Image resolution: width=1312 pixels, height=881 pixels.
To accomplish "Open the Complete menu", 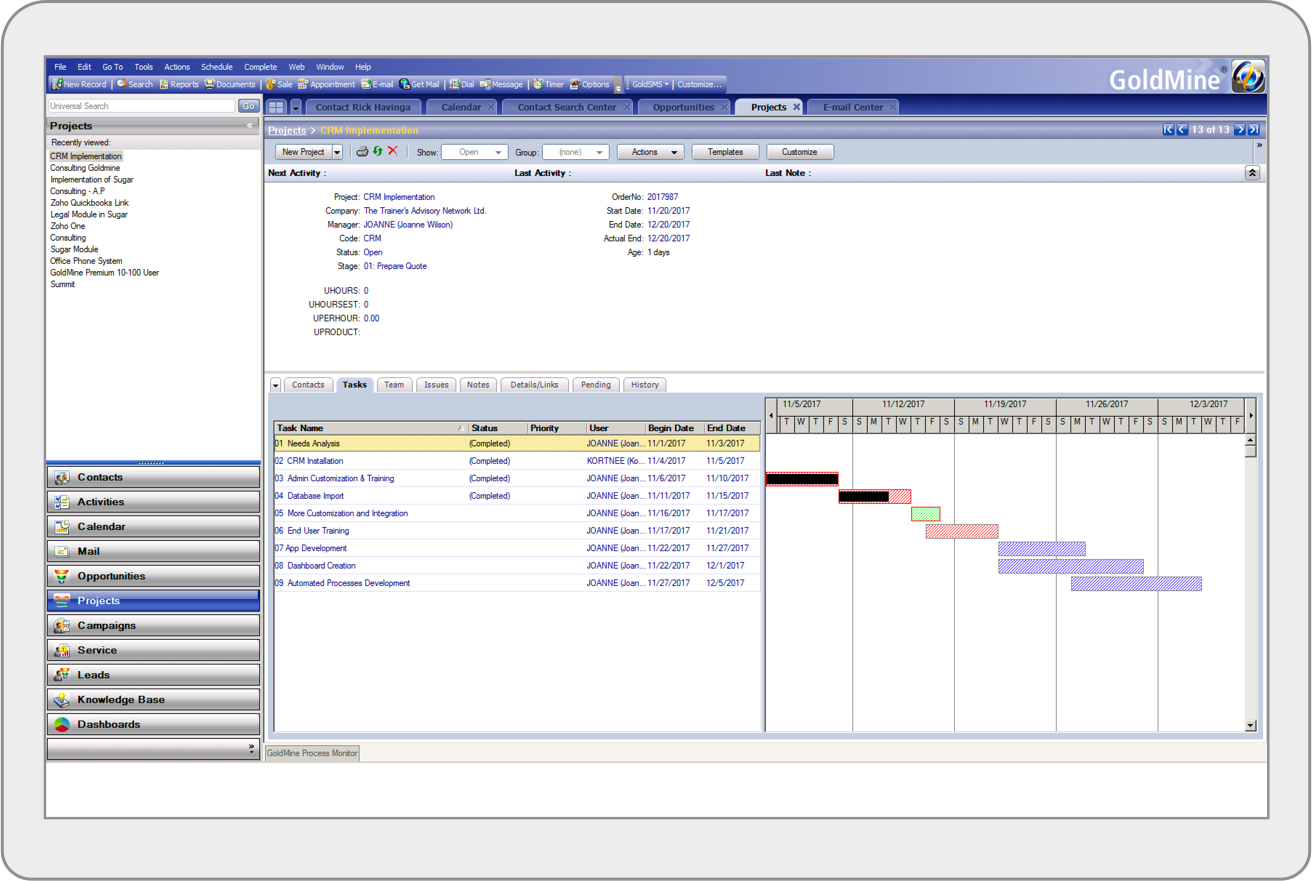I will [260, 67].
